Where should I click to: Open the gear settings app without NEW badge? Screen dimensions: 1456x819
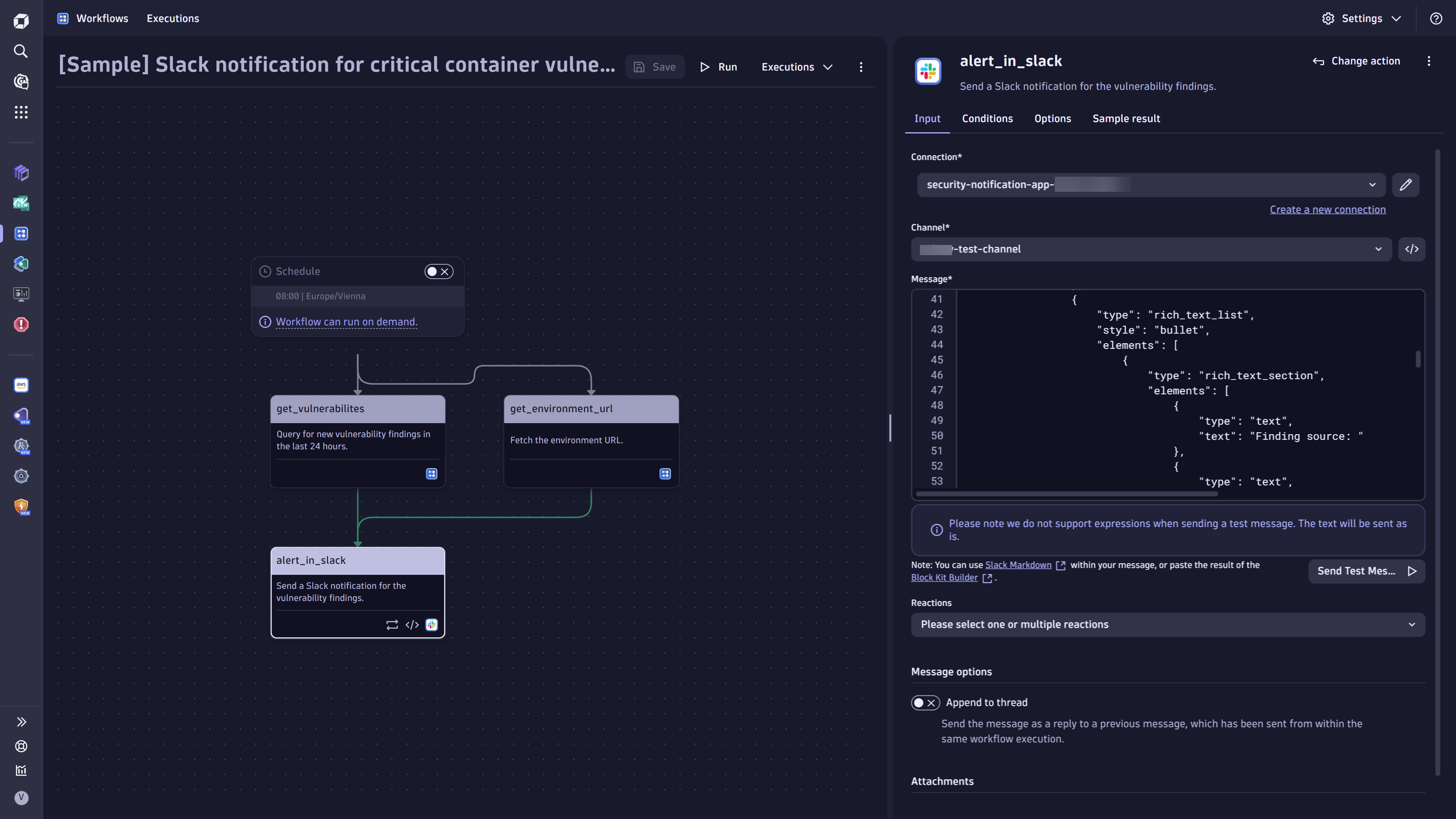[21, 477]
